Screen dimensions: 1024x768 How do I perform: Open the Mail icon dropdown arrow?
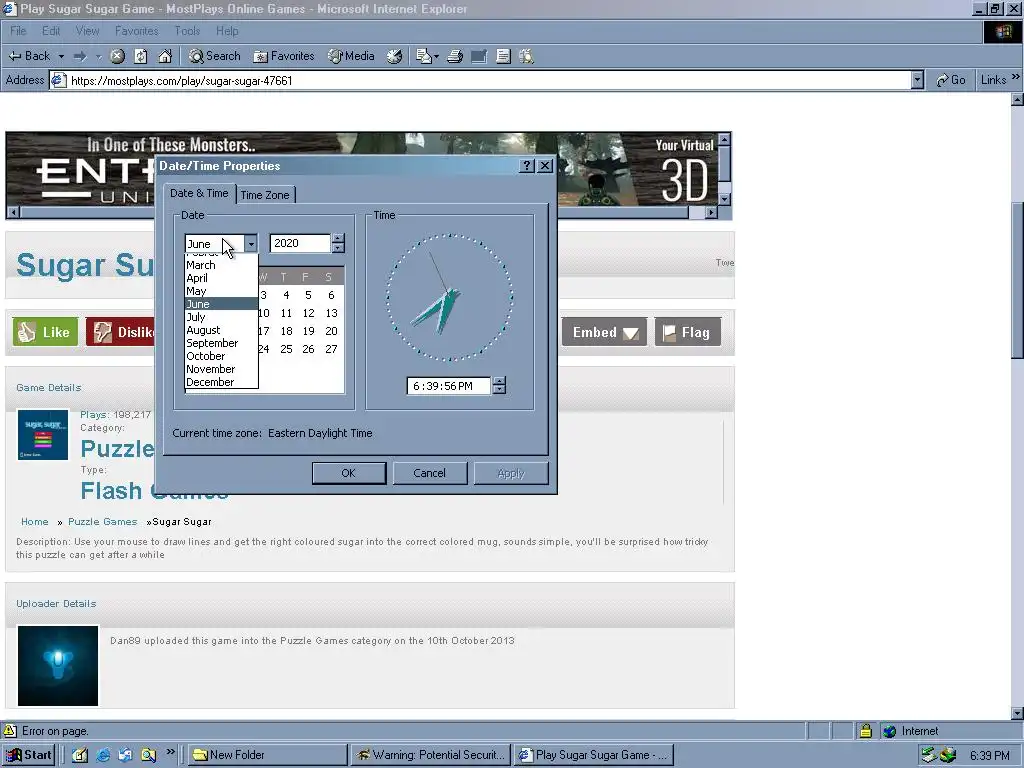pyautogui.click(x=436, y=56)
